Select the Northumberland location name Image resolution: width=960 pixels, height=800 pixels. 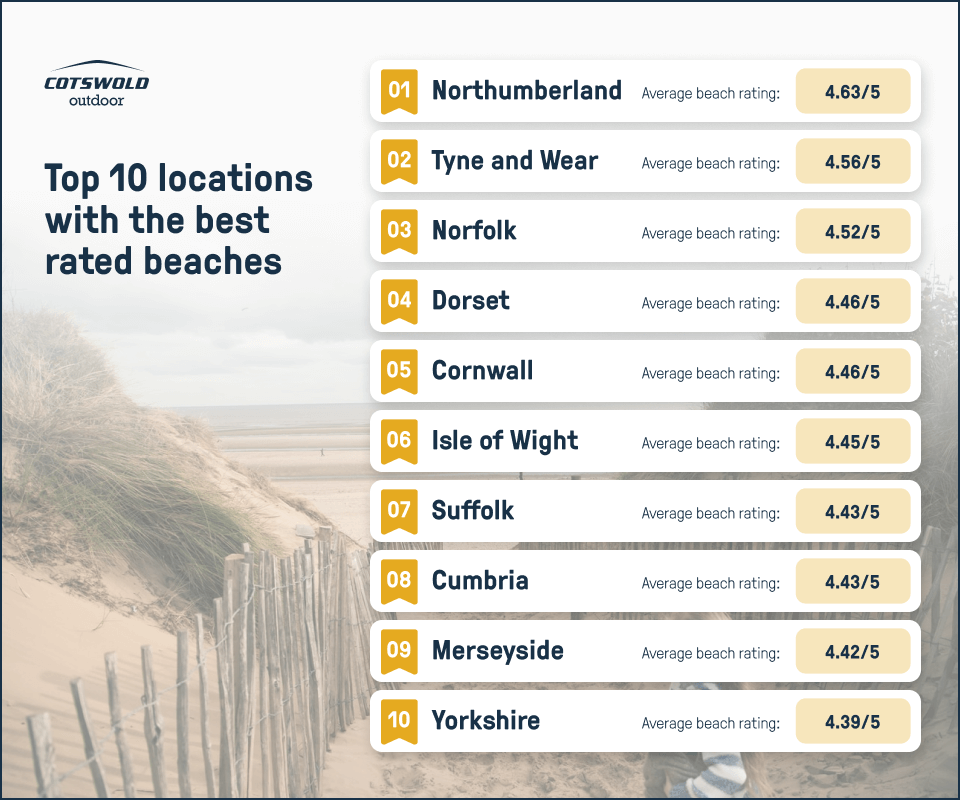tap(527, 91)
